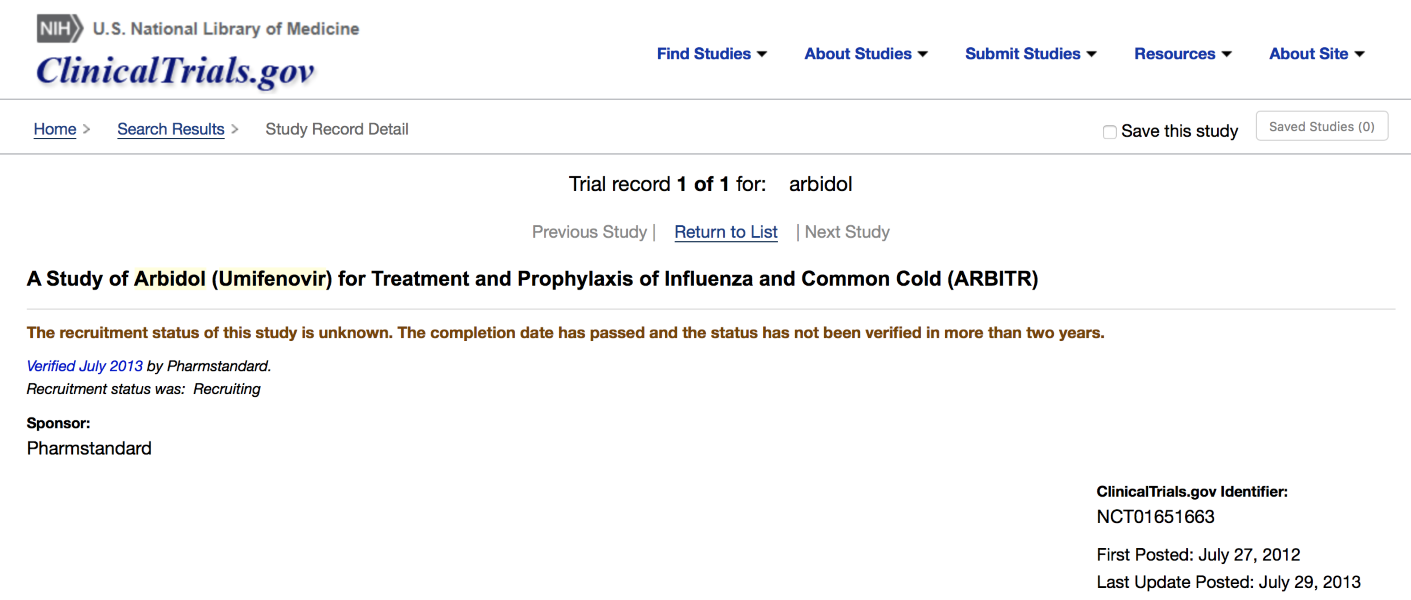This screenshot has height=600, width=1411.
Task: Check the Save this study checkbox
Action: coord(1109,132)
